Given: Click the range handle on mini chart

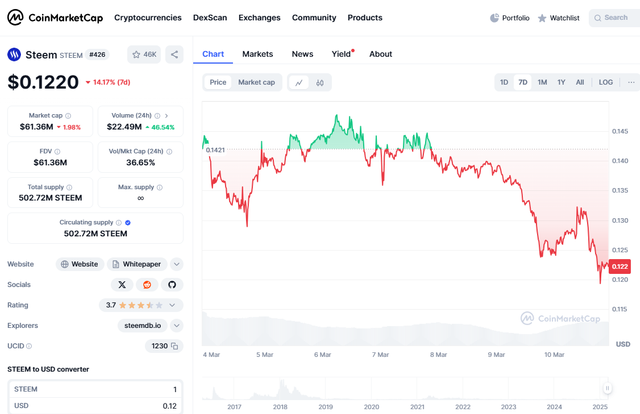Looking at the screenshot, I should coord(607,388).
